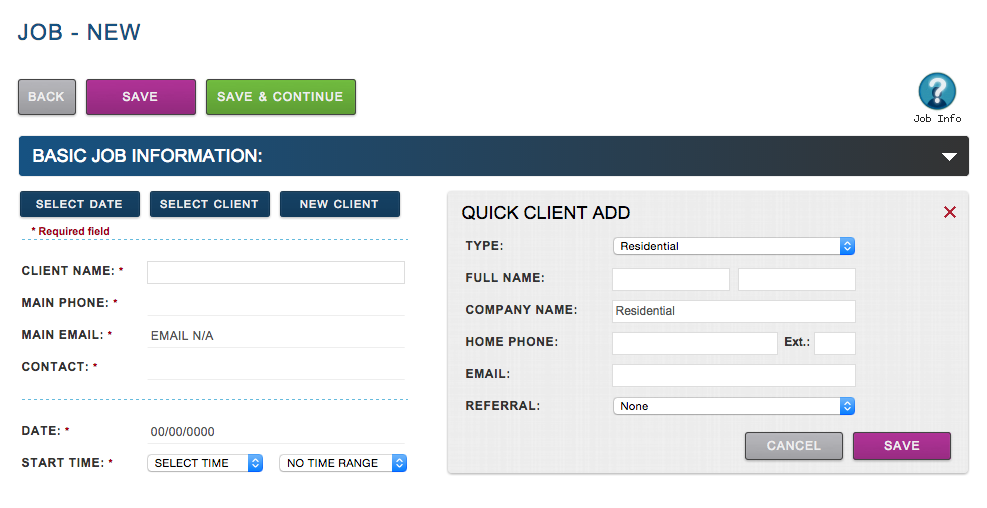Focus the Client Name input field
This screenshot has width=987, height=508.
[276, 272]
